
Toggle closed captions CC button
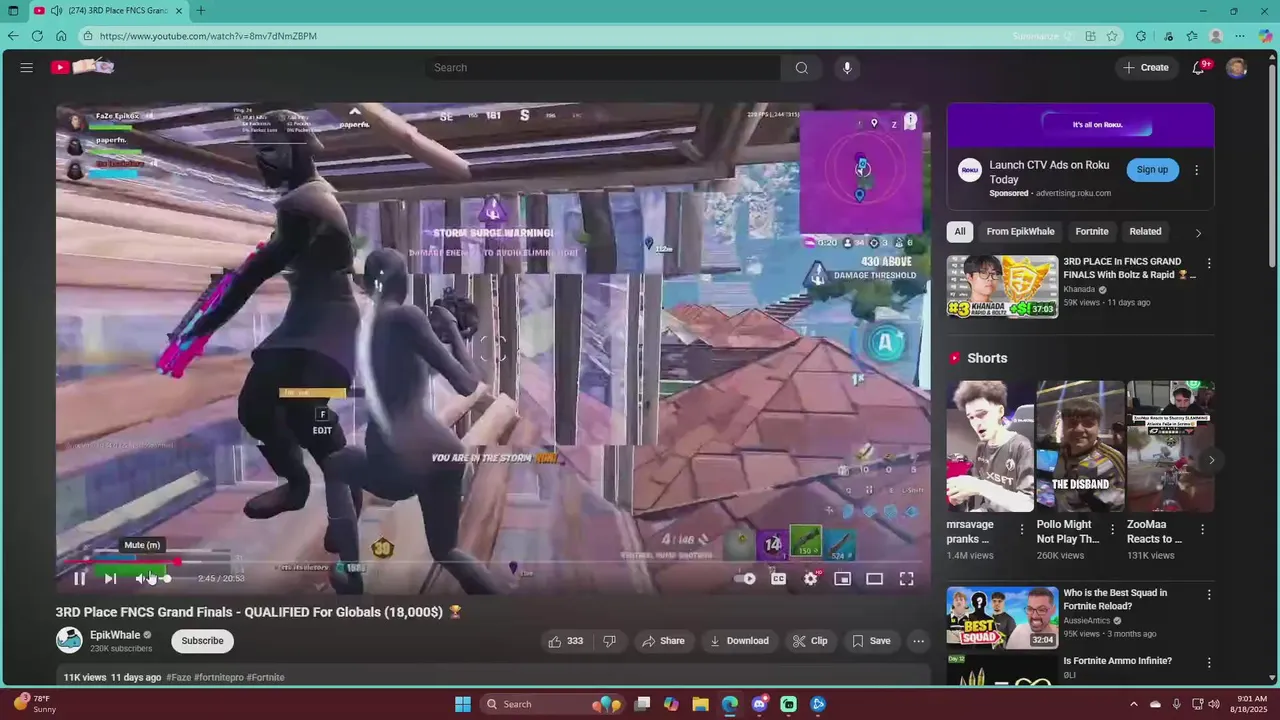tap(778, 578)
